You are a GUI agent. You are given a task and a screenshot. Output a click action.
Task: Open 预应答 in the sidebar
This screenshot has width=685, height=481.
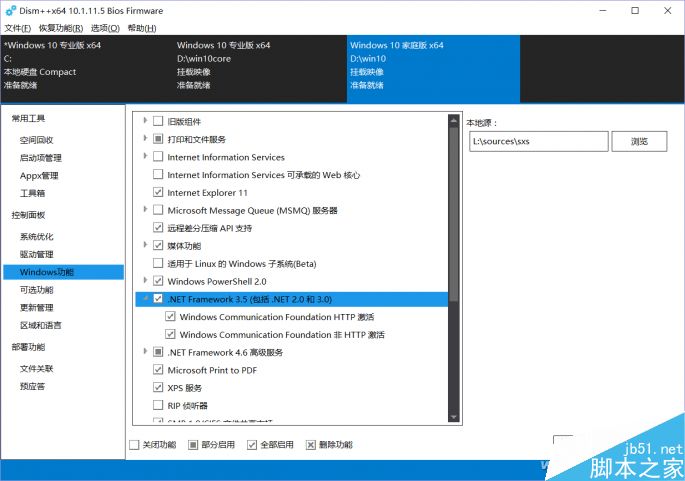coord(32,386)
